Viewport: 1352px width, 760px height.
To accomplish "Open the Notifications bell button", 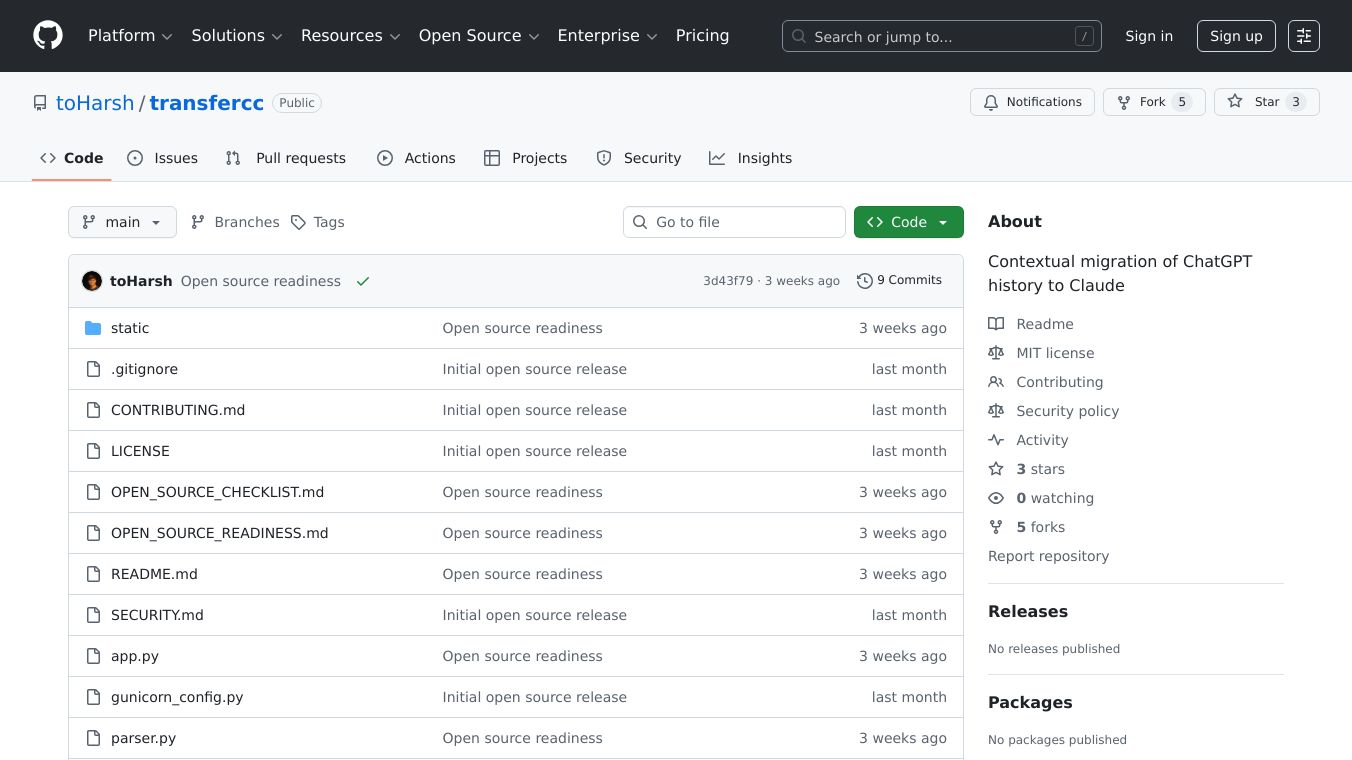I will pyautogui.click(x=1032, y=102).
